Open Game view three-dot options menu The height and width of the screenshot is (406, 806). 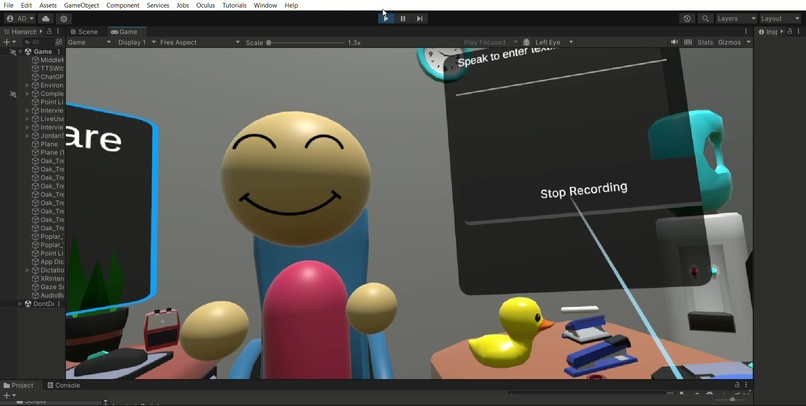click(746, 32)
